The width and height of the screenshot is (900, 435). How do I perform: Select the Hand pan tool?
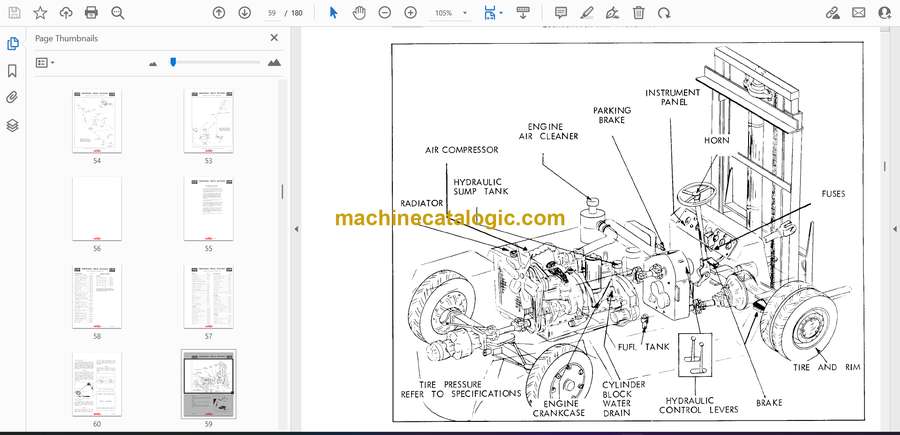tap(359, 13)
